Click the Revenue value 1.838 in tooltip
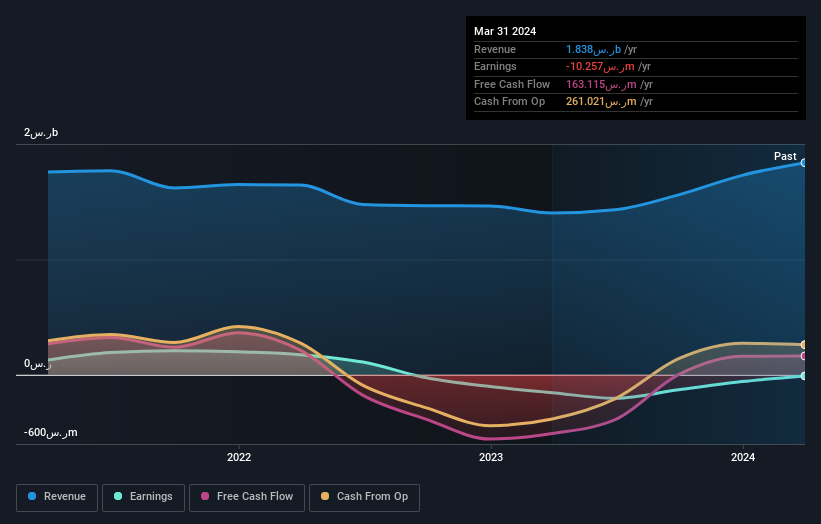Screen dimensions: 821x524 click(593, 49)
